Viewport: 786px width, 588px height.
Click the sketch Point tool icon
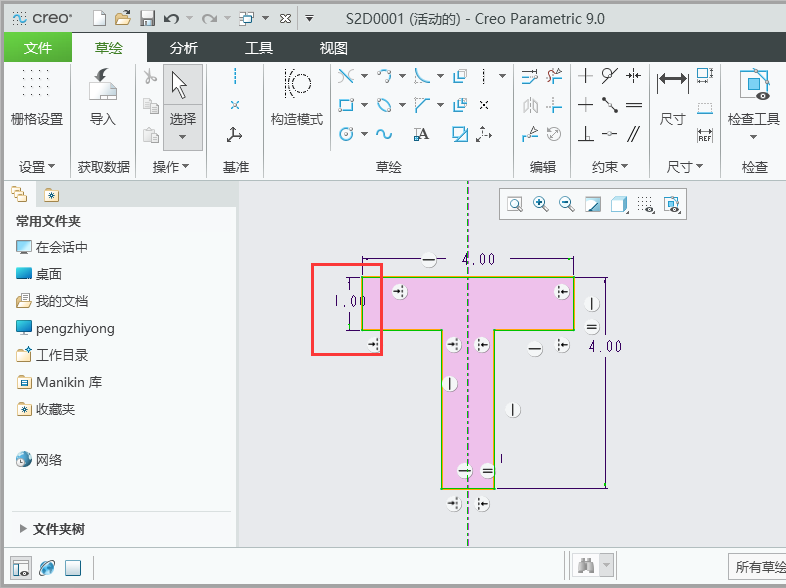(x=484, y=105)
